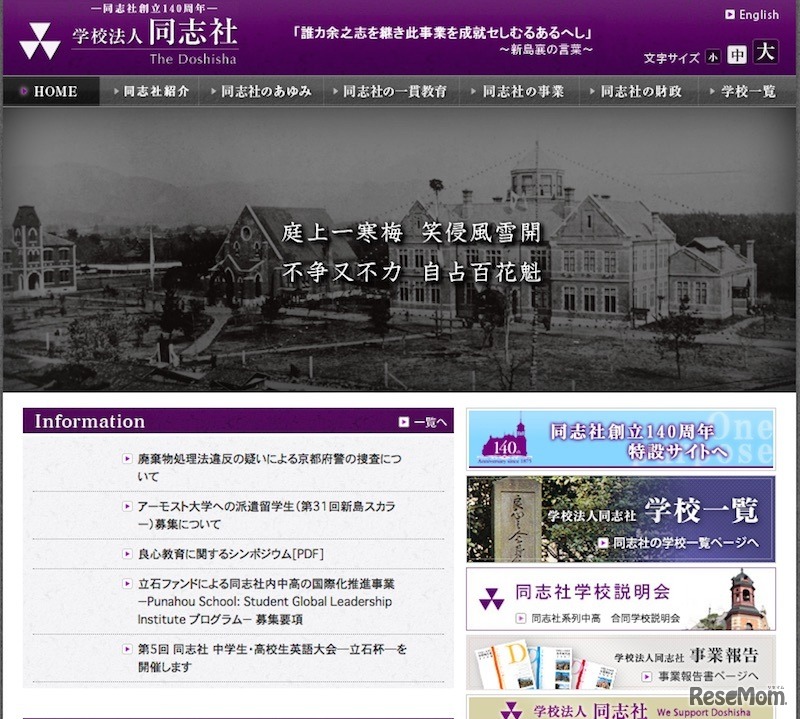This screenshot has width=800, height=719.
Task: Set text size to medium (中)
Action: tap(737, 55)
